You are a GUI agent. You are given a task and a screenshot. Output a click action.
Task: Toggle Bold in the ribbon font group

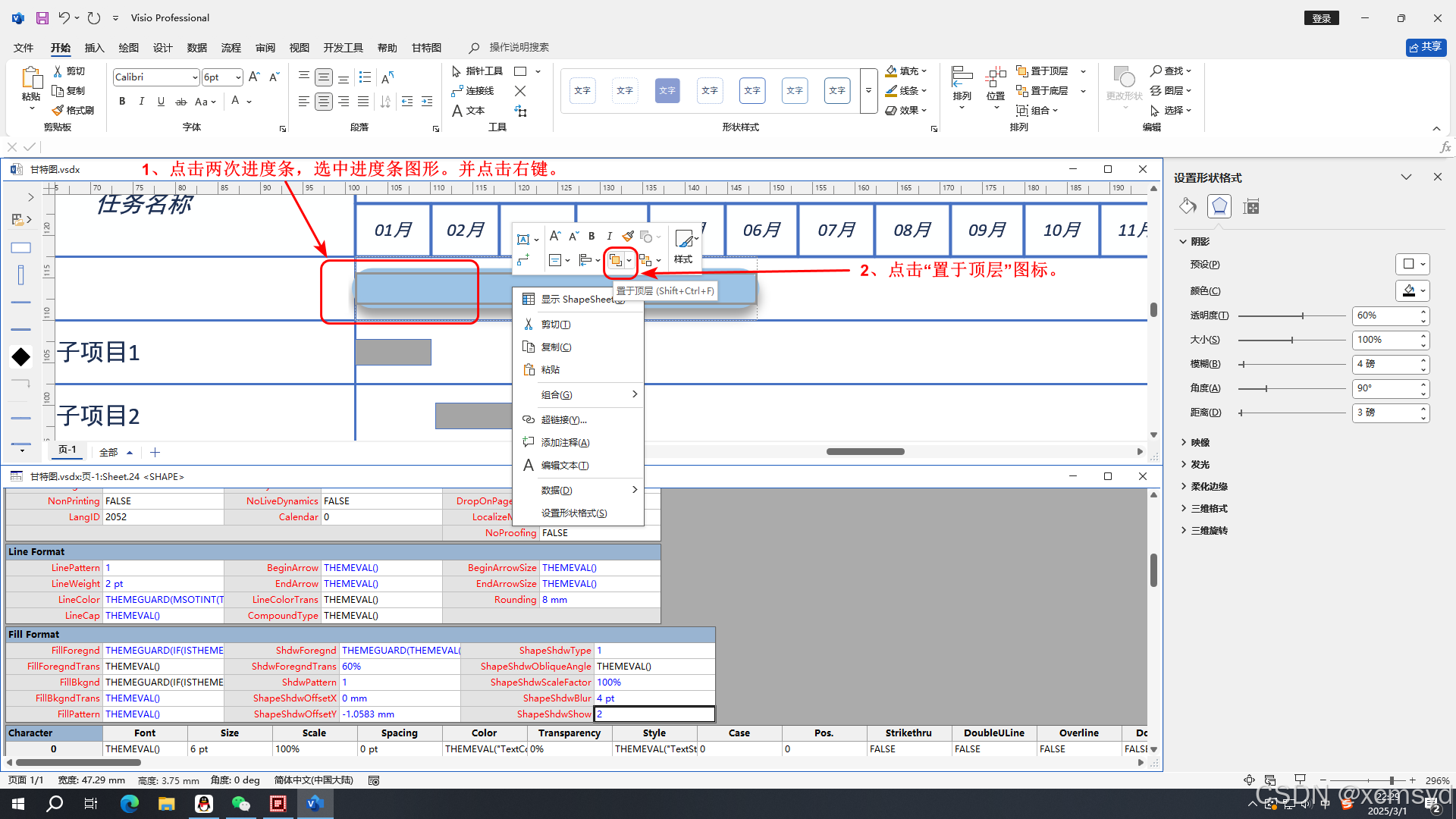122,101
